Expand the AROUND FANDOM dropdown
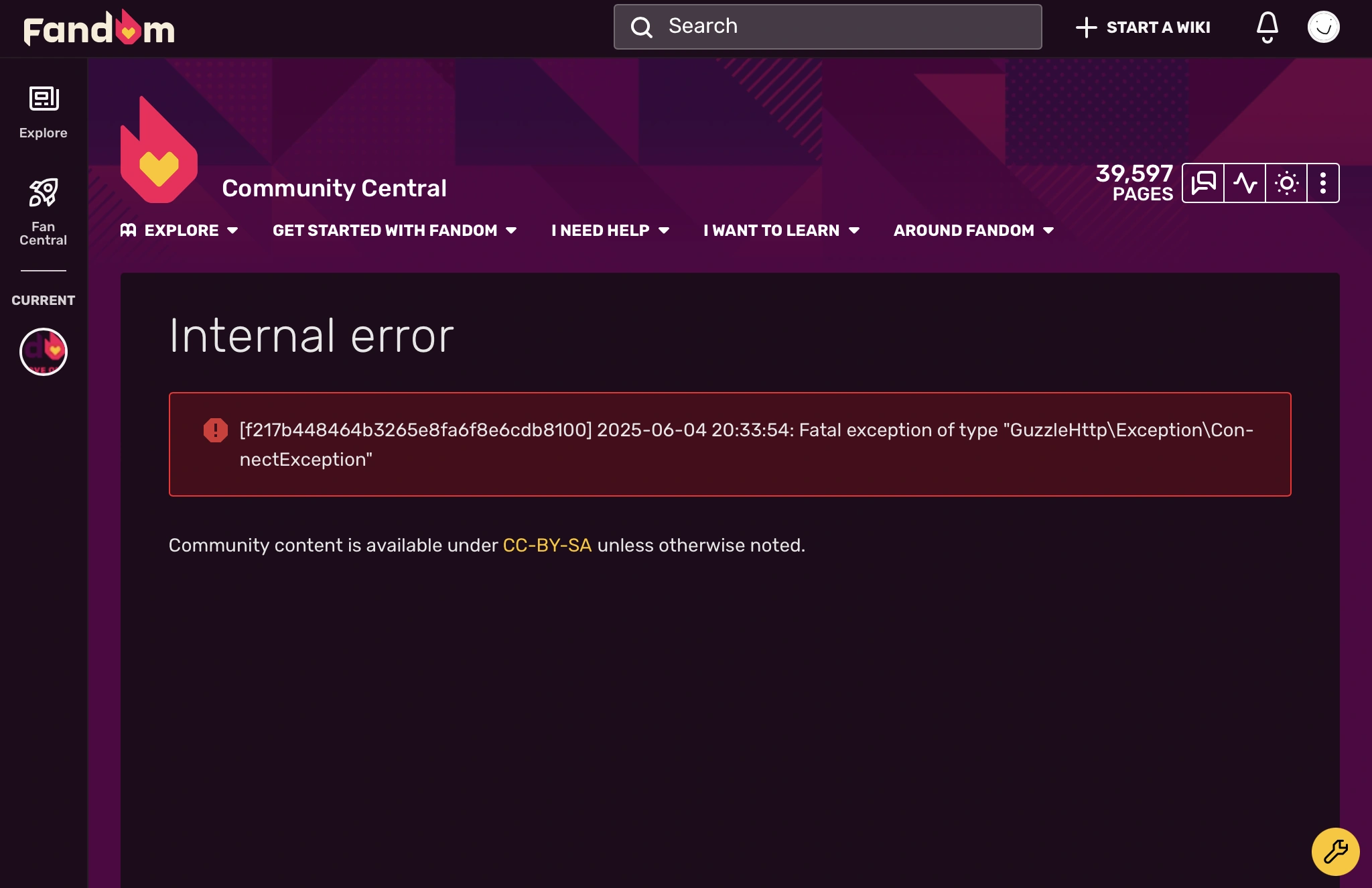This screenshot has width=1372, height=888. pyautogui.click(x=971, y=231)
